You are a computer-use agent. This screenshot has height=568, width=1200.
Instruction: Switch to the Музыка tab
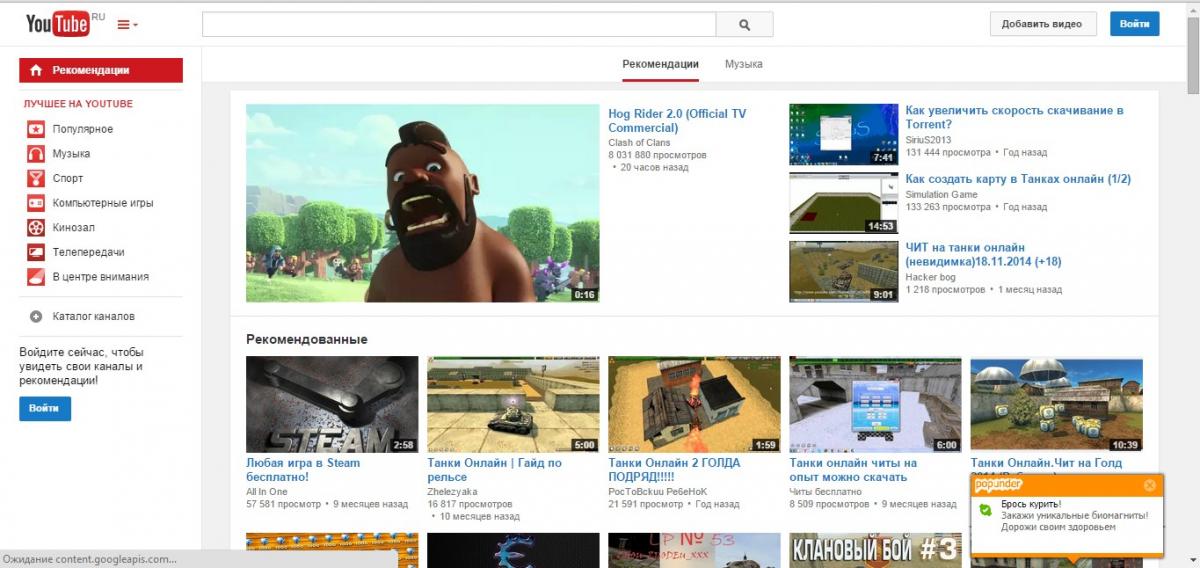tap(744, 64)
